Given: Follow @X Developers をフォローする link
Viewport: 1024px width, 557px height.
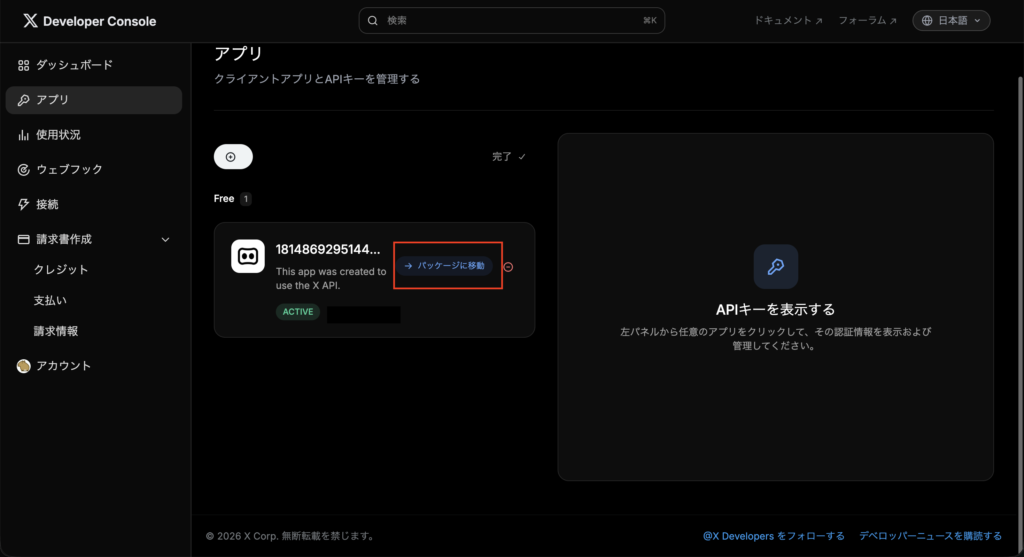Looking at the screenshot, I should 773,536.
